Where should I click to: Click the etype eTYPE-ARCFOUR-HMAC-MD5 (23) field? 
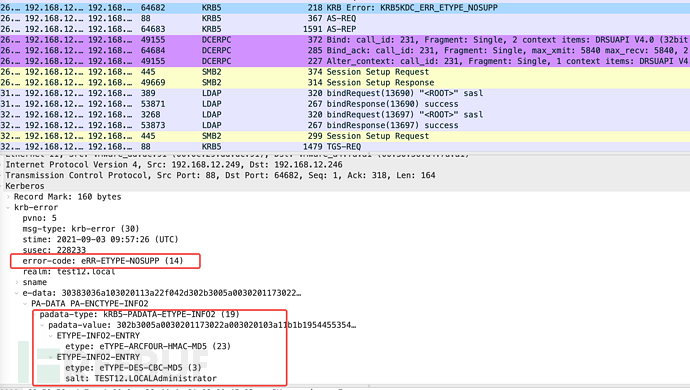(148, 346)
